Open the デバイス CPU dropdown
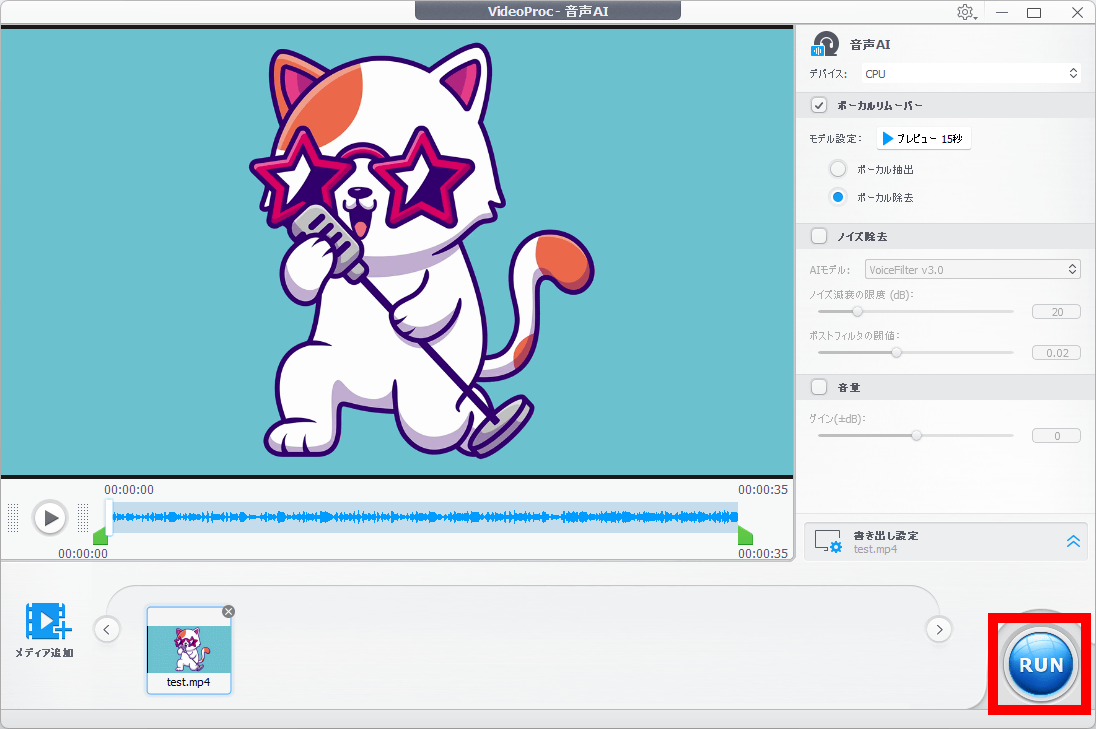This screenshot has width=1096, height=729. [971, 73]
